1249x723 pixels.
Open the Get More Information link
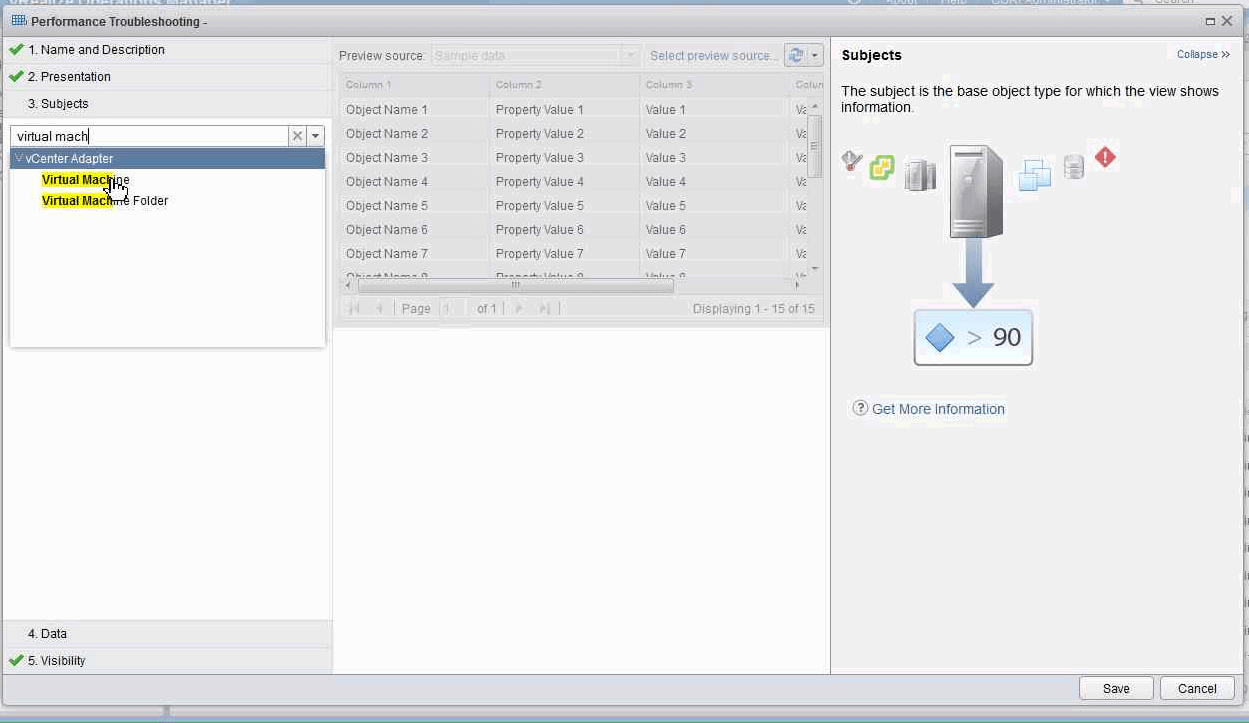[x=938, y=409]
